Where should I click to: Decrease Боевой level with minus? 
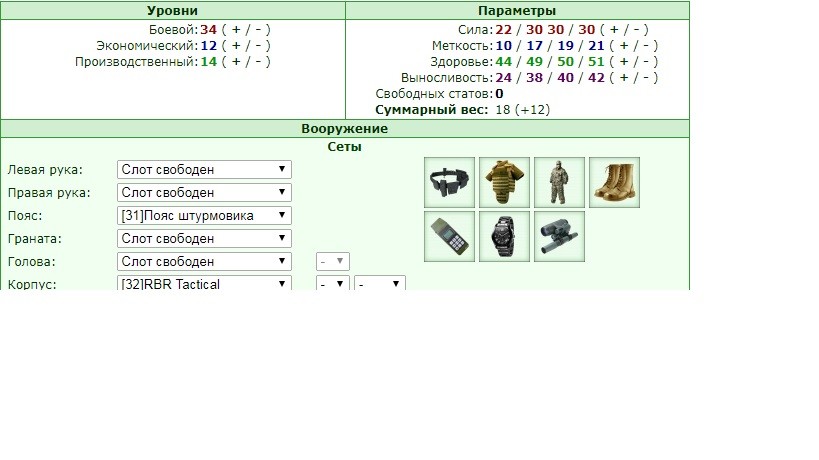[x=259, y=30]
